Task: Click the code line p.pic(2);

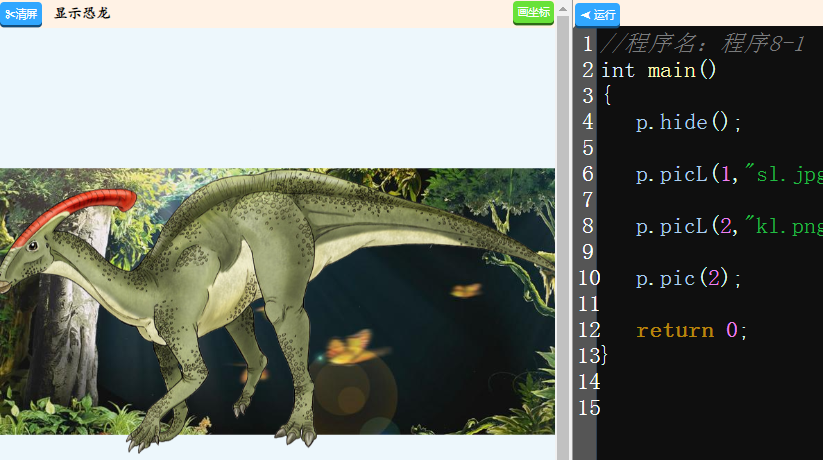Action: click(688, 278)
